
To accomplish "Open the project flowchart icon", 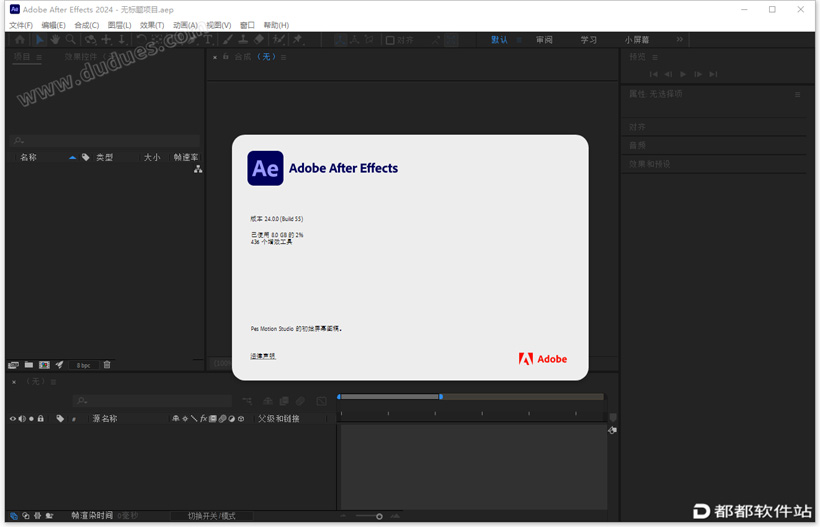I will click(x=198, y=169).
